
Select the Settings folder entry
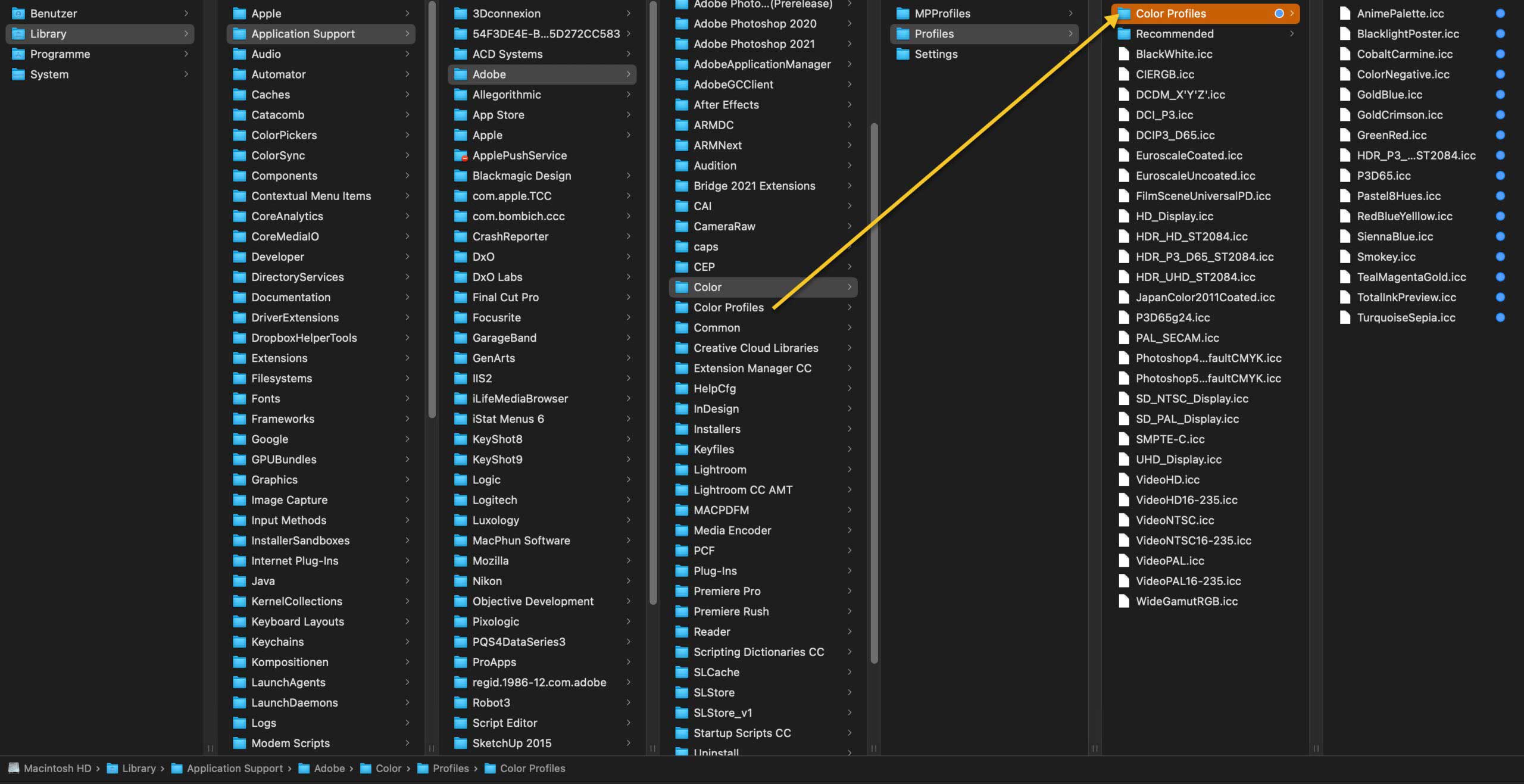tap(936, 54)
